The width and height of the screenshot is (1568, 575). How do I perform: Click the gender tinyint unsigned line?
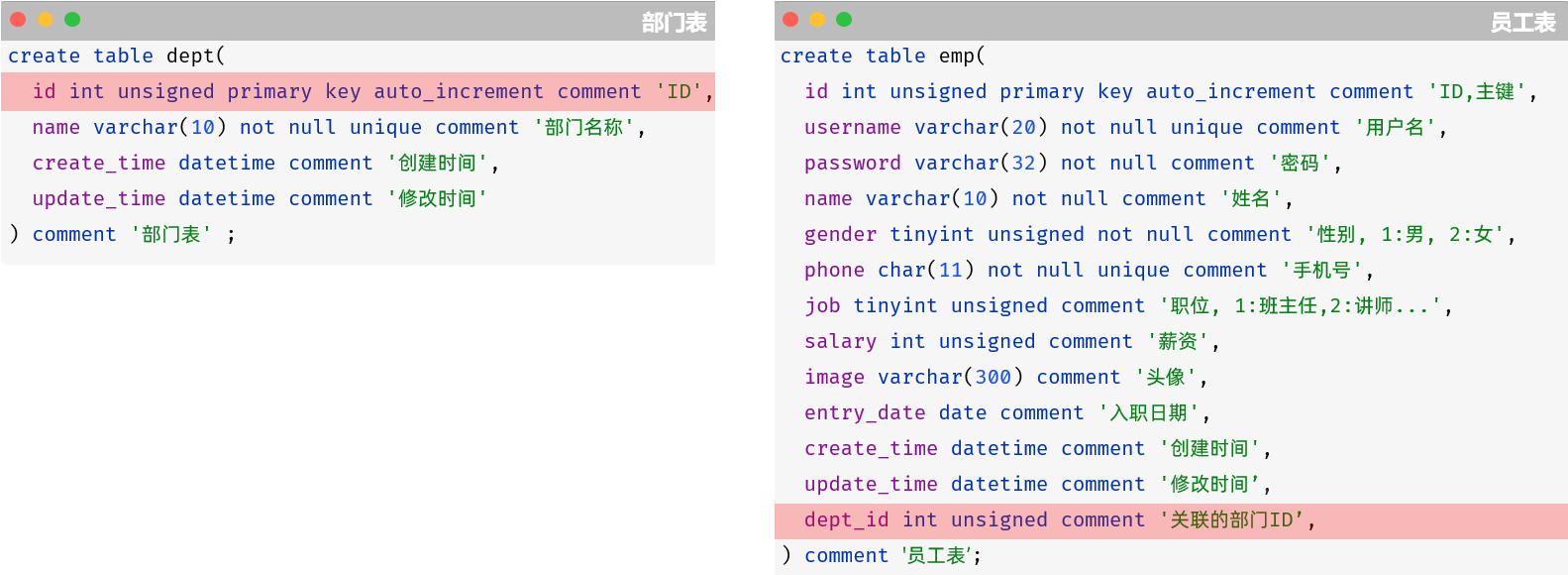(x=1160, y=235)
